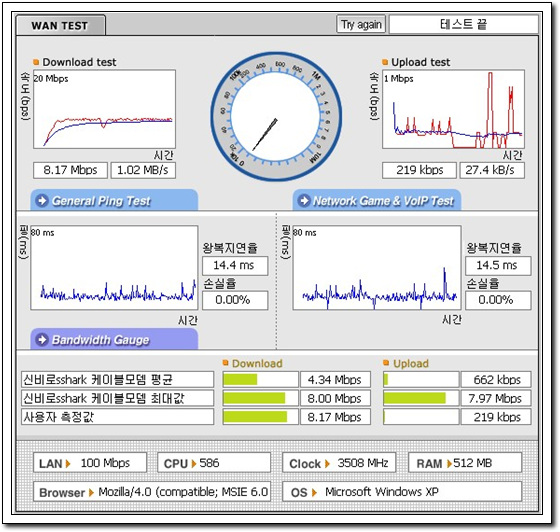Open the Network Game & VoIP Test section
The height and width of the screenshot is (532, 560).
tap(377, 200)
